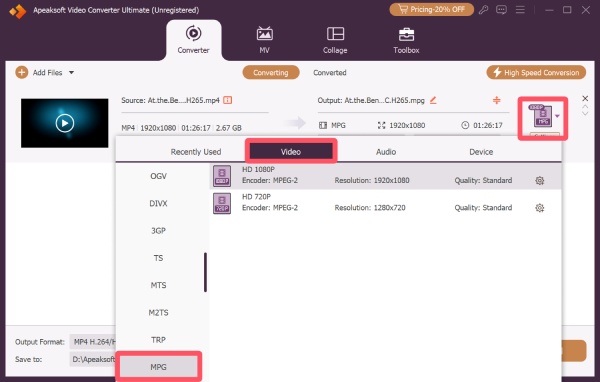Expand the Add Files dropdown arrow
The height and width of the screenshot is (382, 600).
click(72, 72)
